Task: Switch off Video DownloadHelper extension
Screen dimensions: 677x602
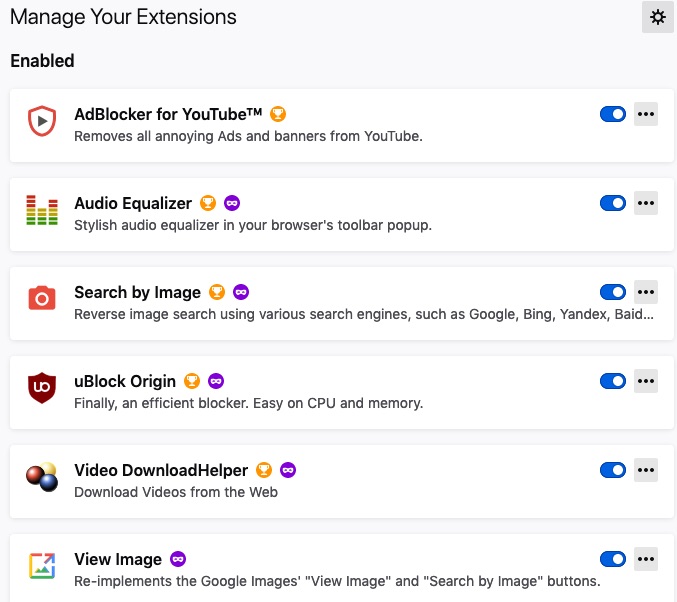Action: [613, 470]
